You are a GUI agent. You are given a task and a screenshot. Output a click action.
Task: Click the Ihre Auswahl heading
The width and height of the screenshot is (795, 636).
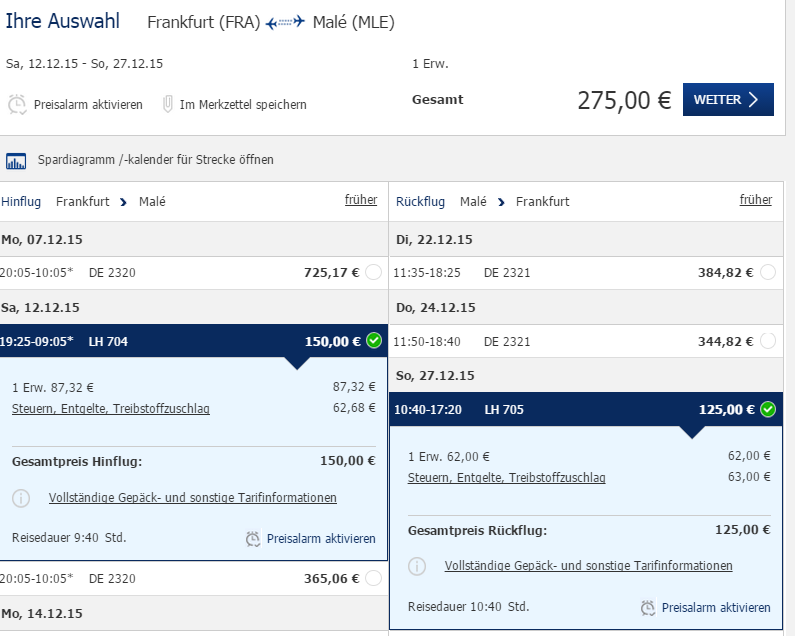coord(62,21)
